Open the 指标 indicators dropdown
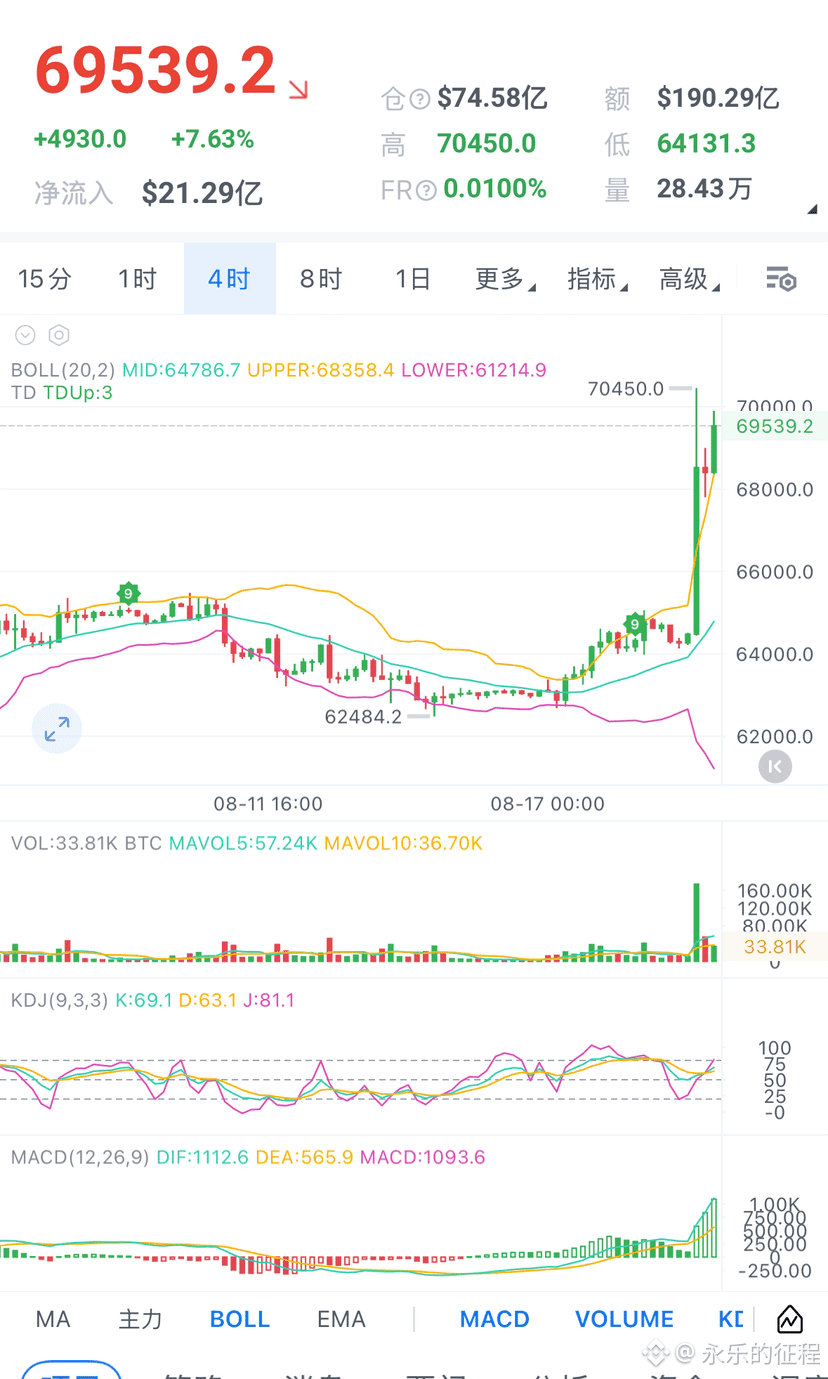Viewport: 828px width, 1379px height. point(597,279)
